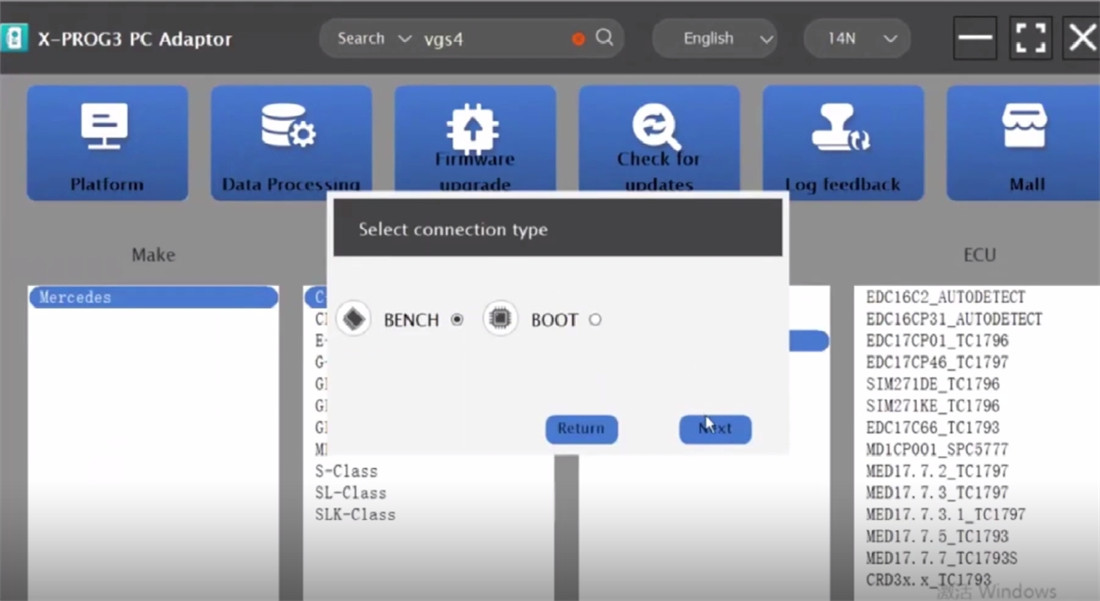Expand the Search type dropdown
Image resolution: width=1100 pixels, height=601 pixels.
coord(374,38)
